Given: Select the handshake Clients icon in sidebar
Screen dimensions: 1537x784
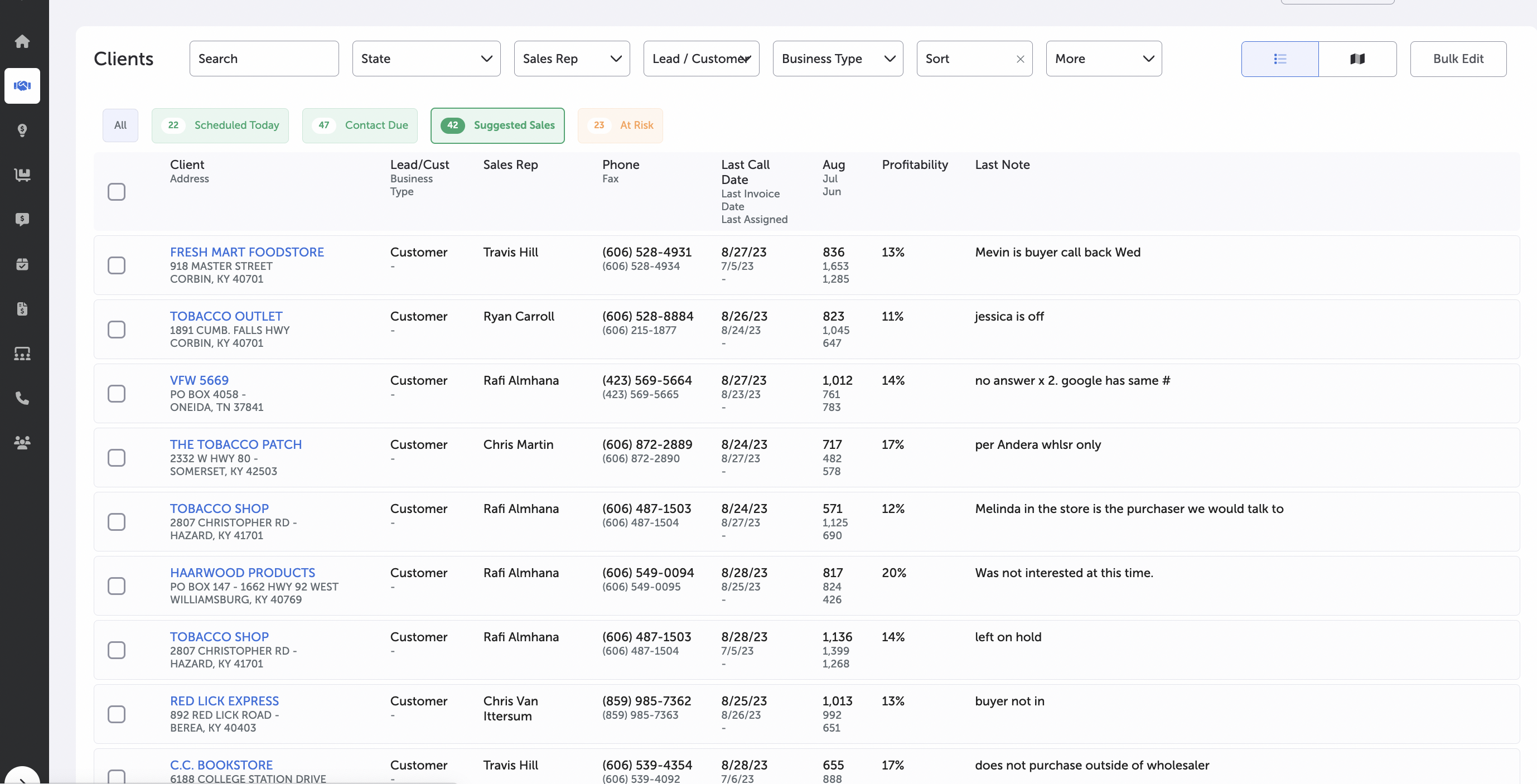Looking at the screenshot, I should tap(22, 85).
